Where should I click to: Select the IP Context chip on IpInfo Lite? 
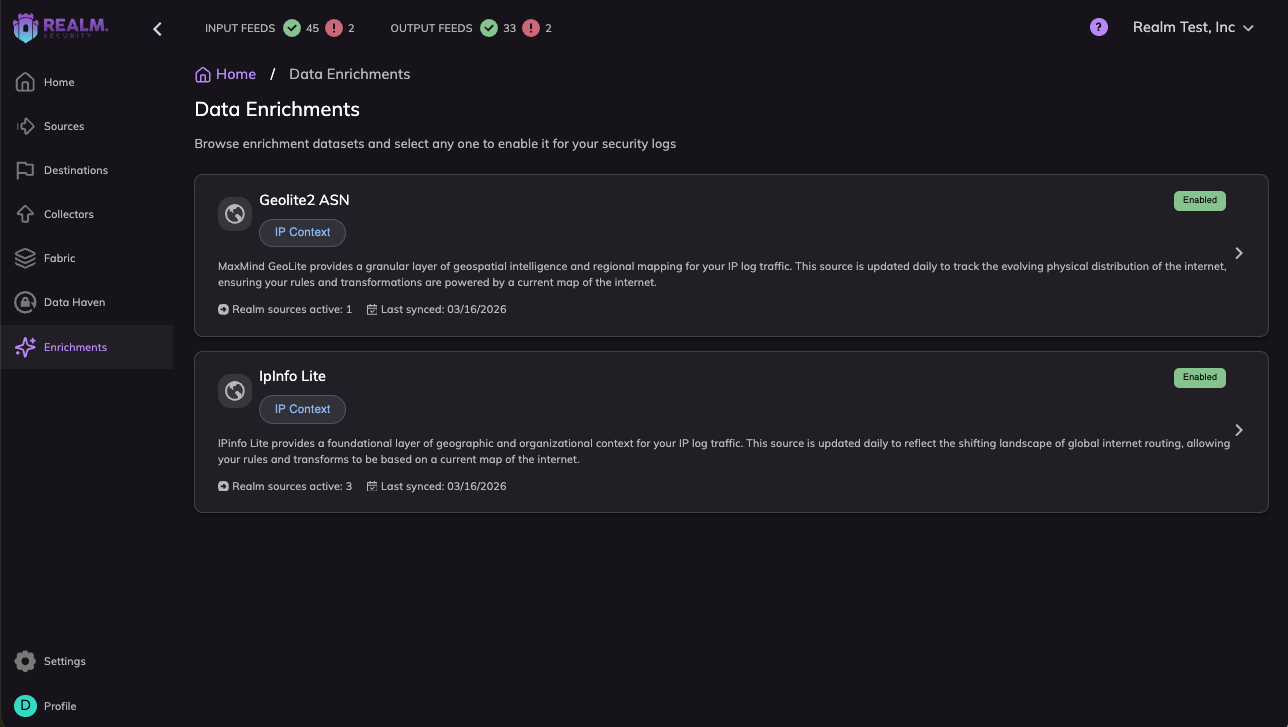click(302, 409)
